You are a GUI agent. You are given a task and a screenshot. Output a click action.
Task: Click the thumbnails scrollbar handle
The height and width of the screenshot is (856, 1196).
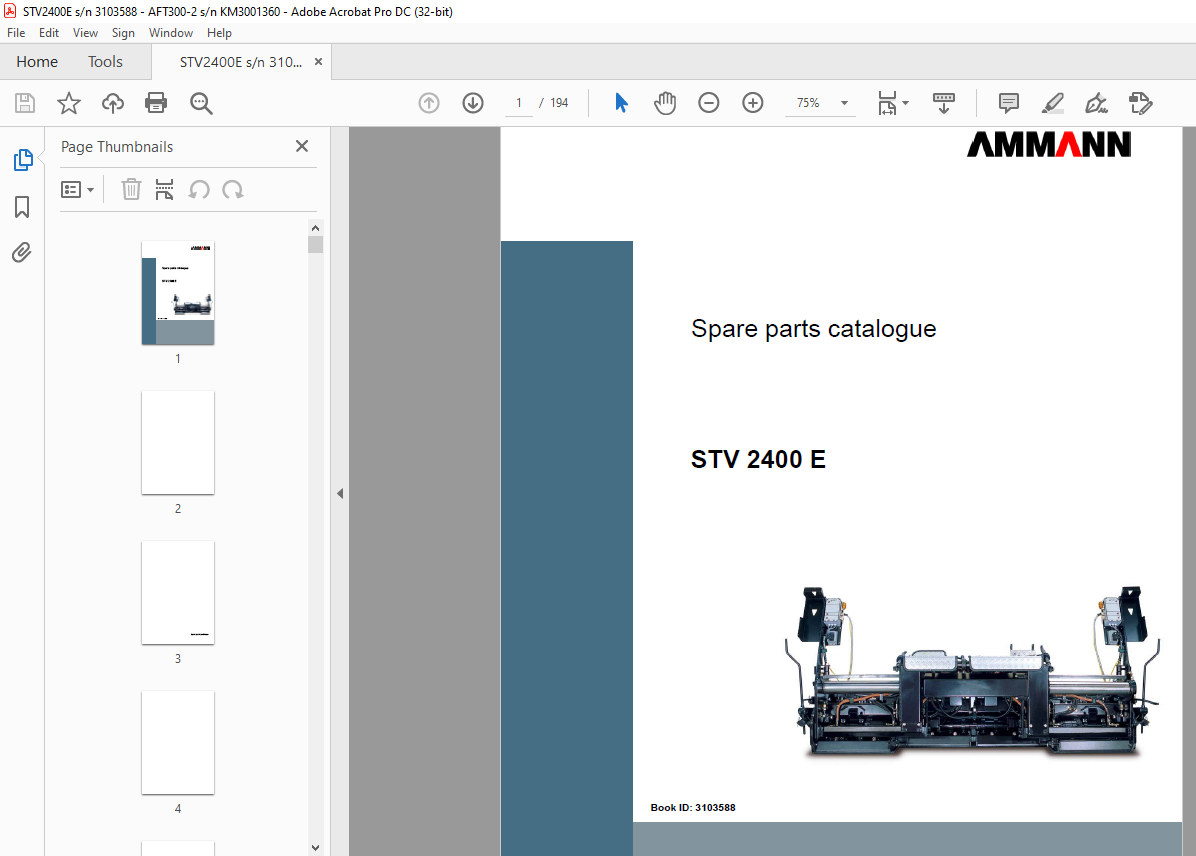pos(316,245)
